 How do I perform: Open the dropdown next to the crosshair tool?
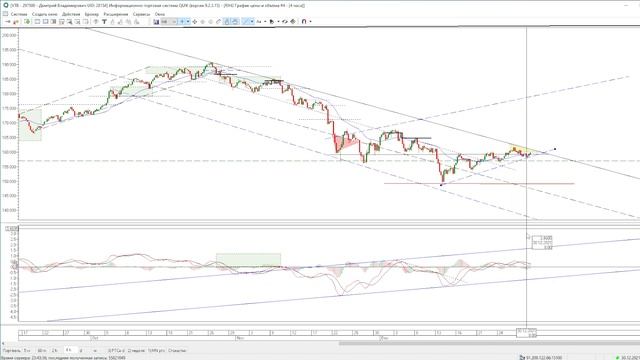point(188,21)
